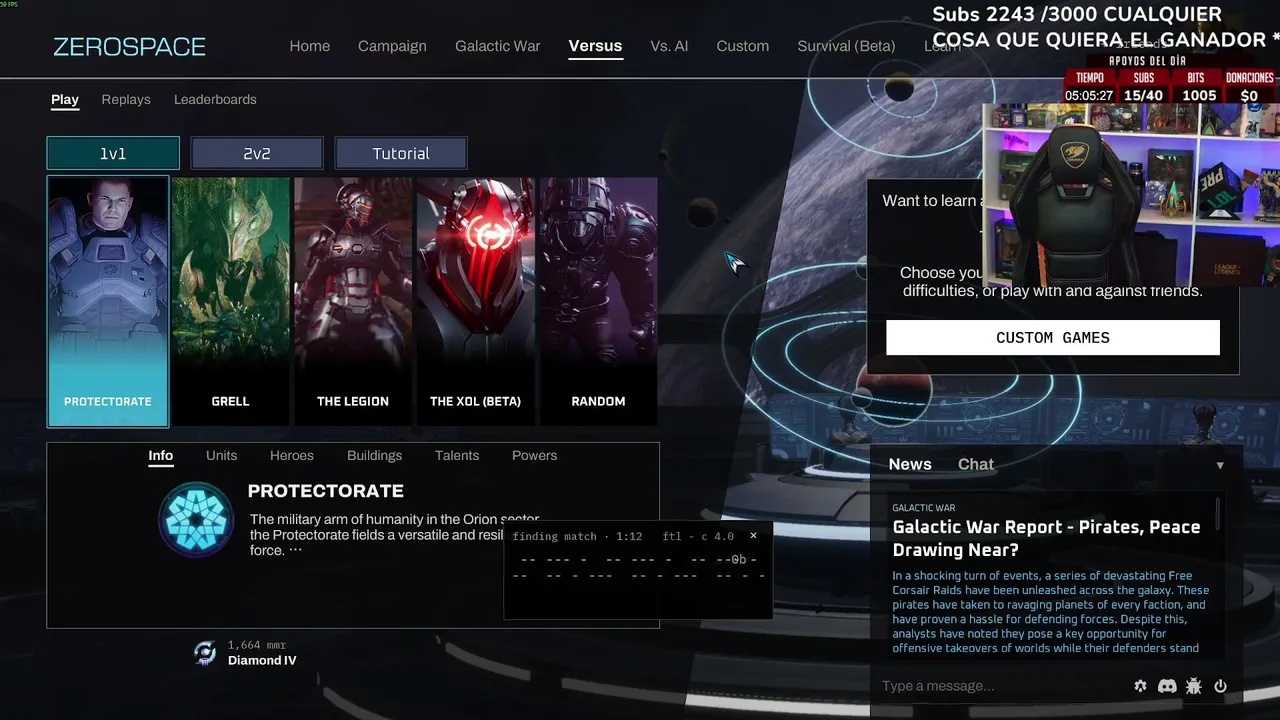Show the faction Info tab
This screenshot has height=720, width=1280.
(x=161, y=456)
